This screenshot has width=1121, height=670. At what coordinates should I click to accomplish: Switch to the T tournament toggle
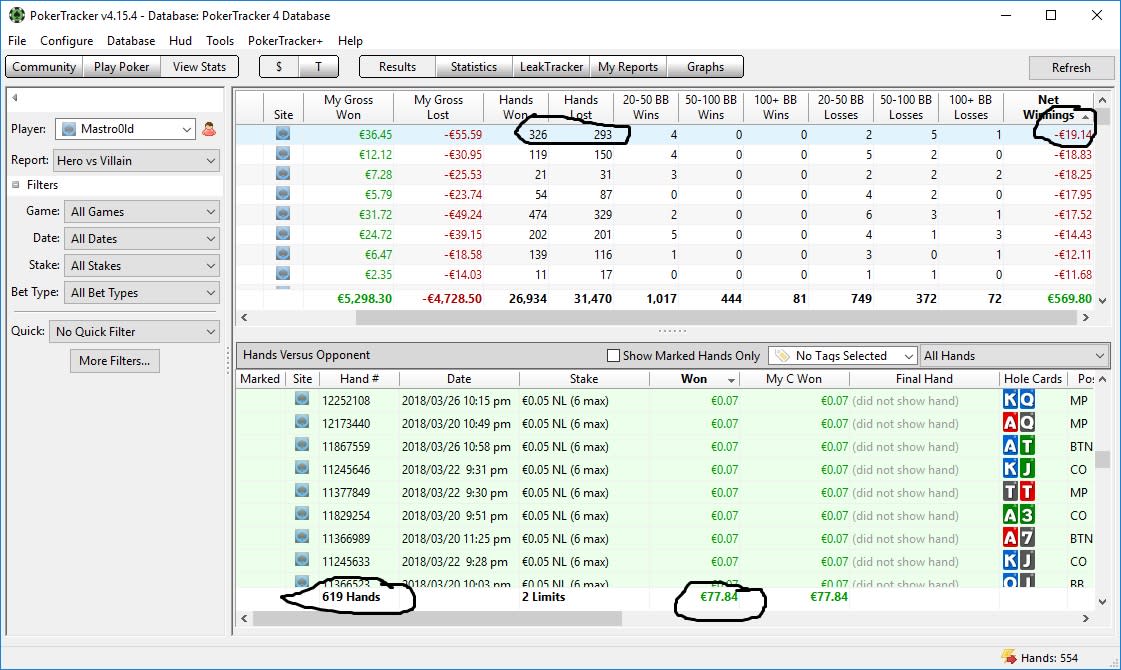(318, 66)
